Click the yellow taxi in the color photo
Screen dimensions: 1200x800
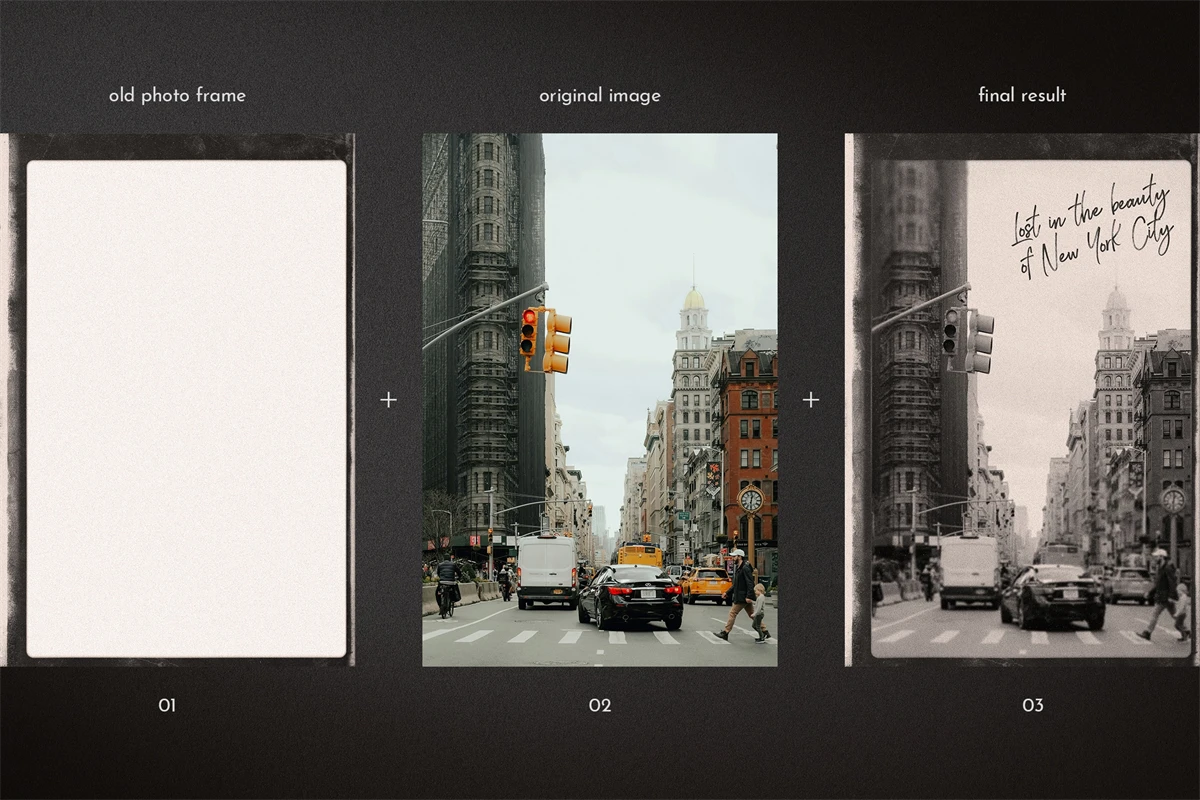click(706, 584)
